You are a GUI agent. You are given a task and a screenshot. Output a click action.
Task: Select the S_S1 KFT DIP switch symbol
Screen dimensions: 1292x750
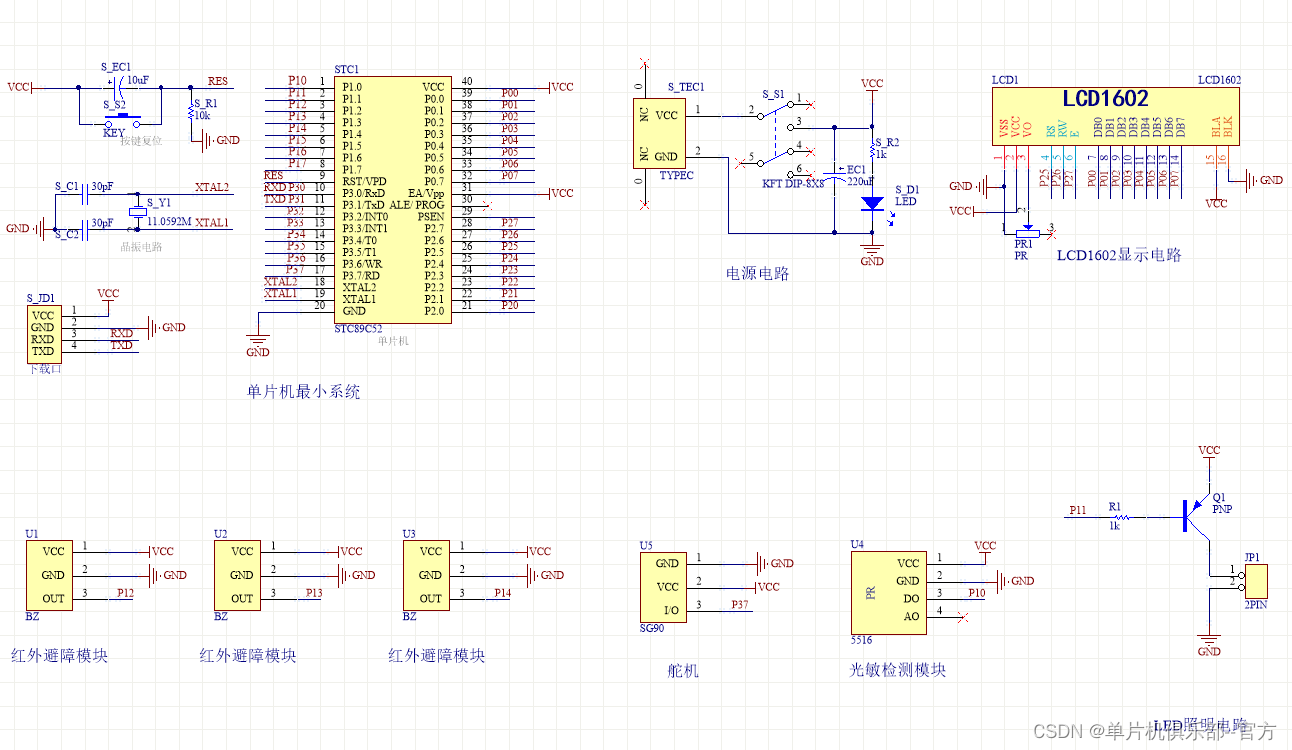pyautogui.click(x=775, y=136)
